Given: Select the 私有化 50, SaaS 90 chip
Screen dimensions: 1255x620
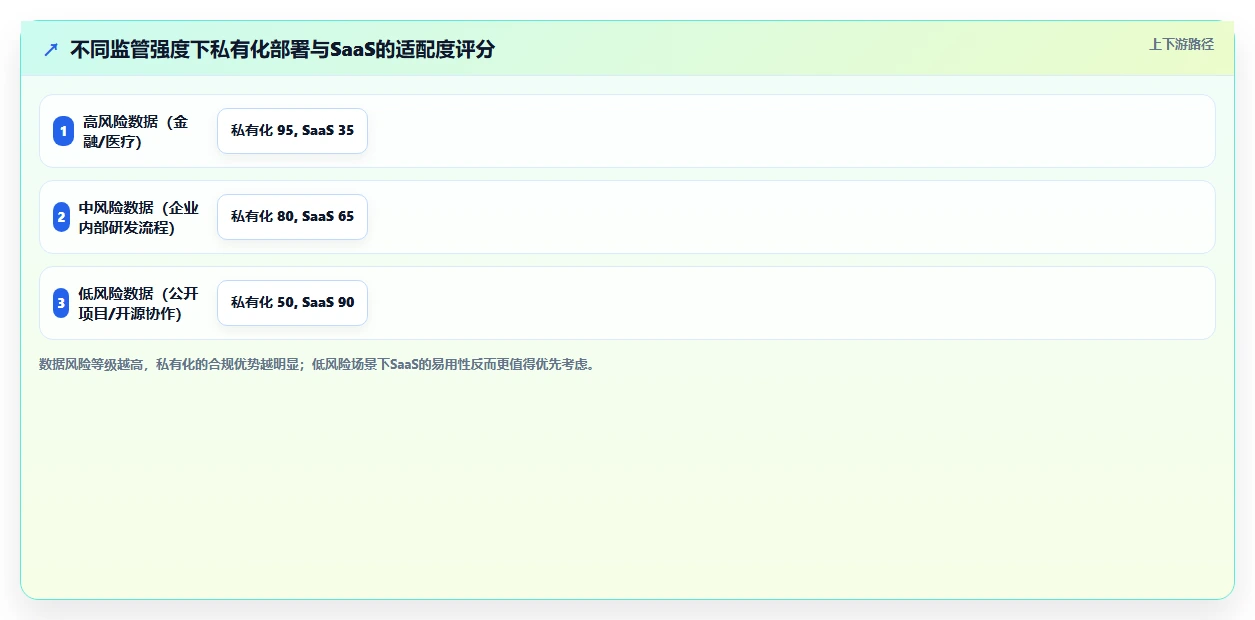Looking at the screenshot, I should [292, 303].
